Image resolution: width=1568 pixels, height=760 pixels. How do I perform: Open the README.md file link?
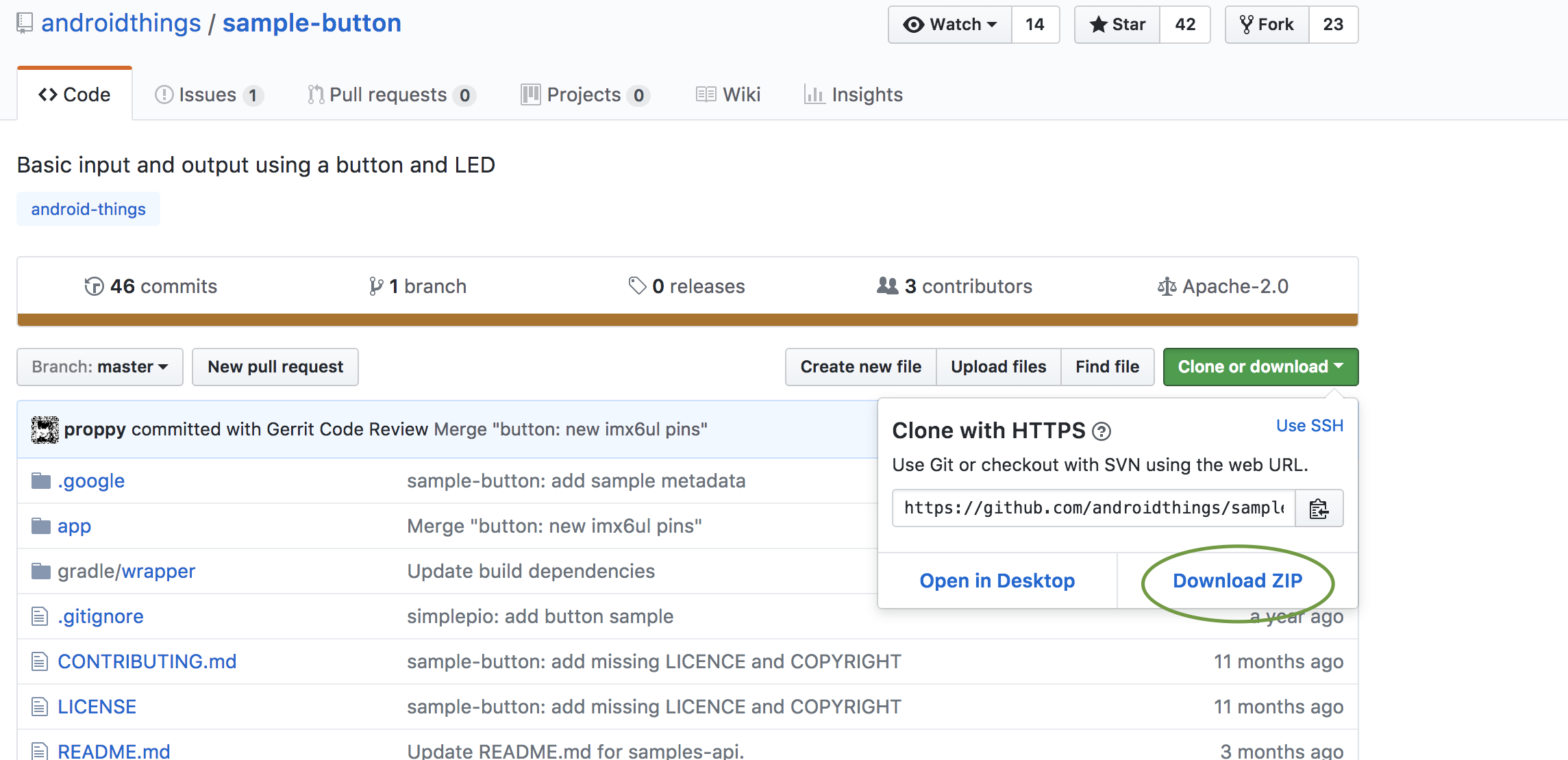[x=114, y=750]
